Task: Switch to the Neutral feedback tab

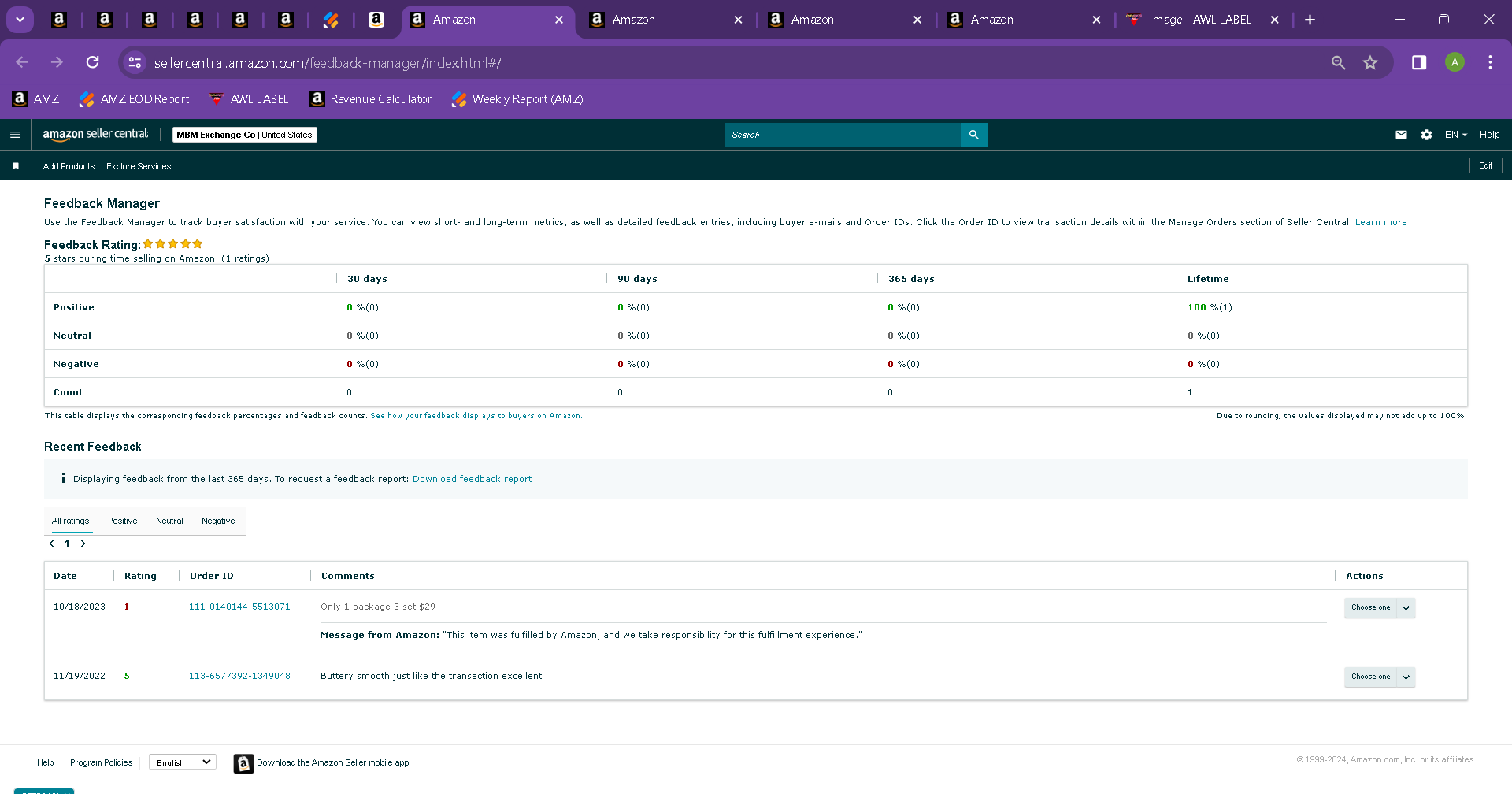Action: (x=169, y=521)
